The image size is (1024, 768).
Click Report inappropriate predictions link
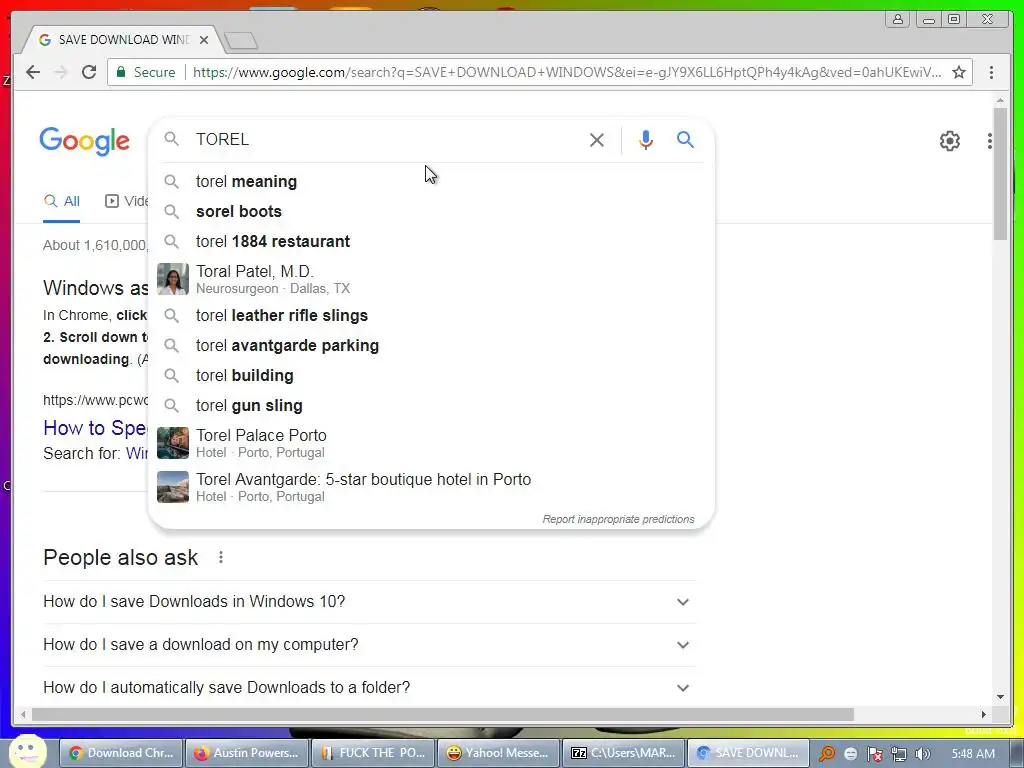pyautogui.click(x=618, y=519)
